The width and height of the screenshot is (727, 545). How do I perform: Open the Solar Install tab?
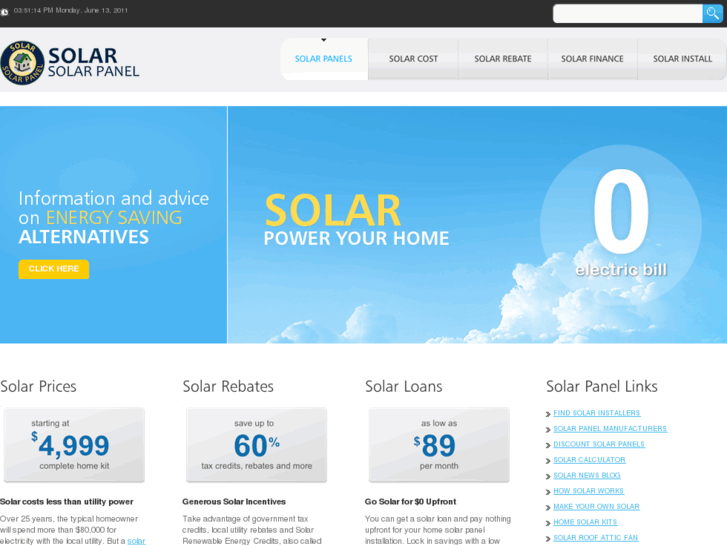682,59
